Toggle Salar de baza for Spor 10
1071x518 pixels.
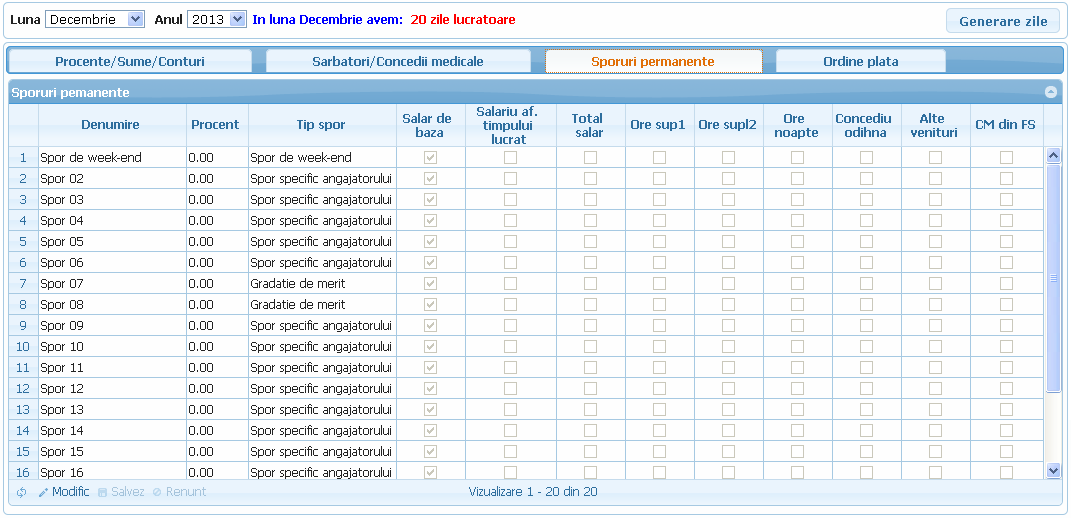(x=430, y=346)
